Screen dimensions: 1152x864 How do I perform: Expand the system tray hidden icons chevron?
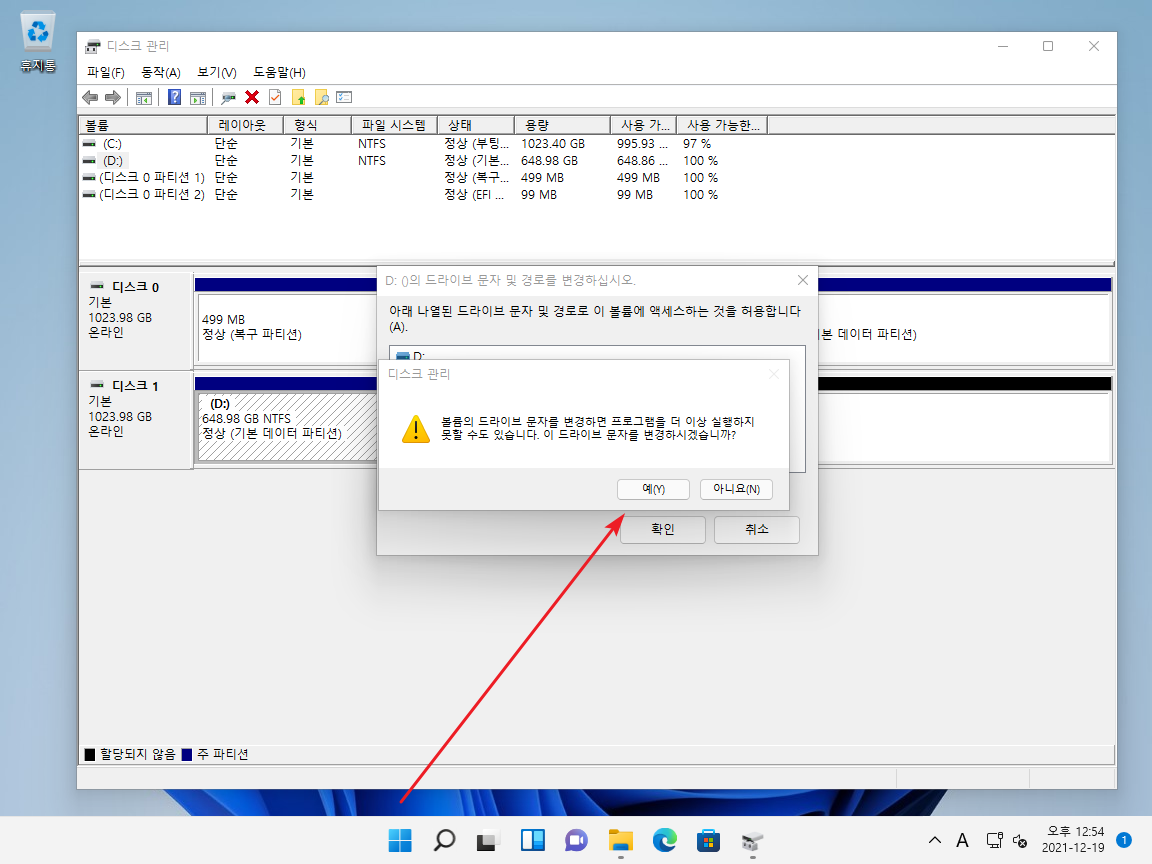click(x=935, y=840)
